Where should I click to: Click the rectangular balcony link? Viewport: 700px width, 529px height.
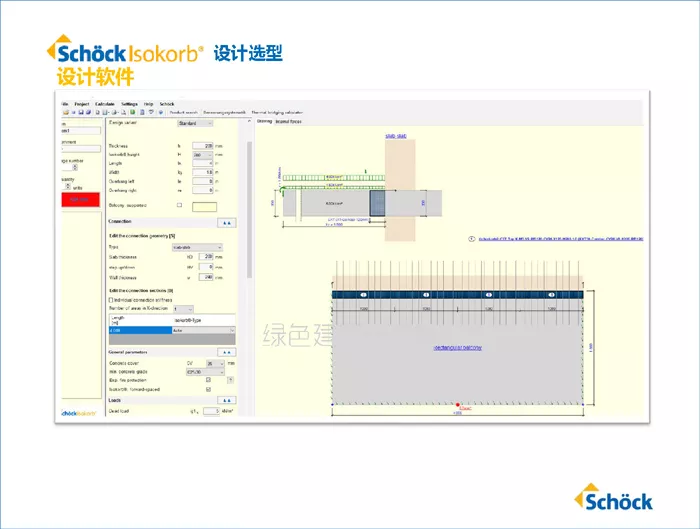pyautogui.click(x=458, y=348)
